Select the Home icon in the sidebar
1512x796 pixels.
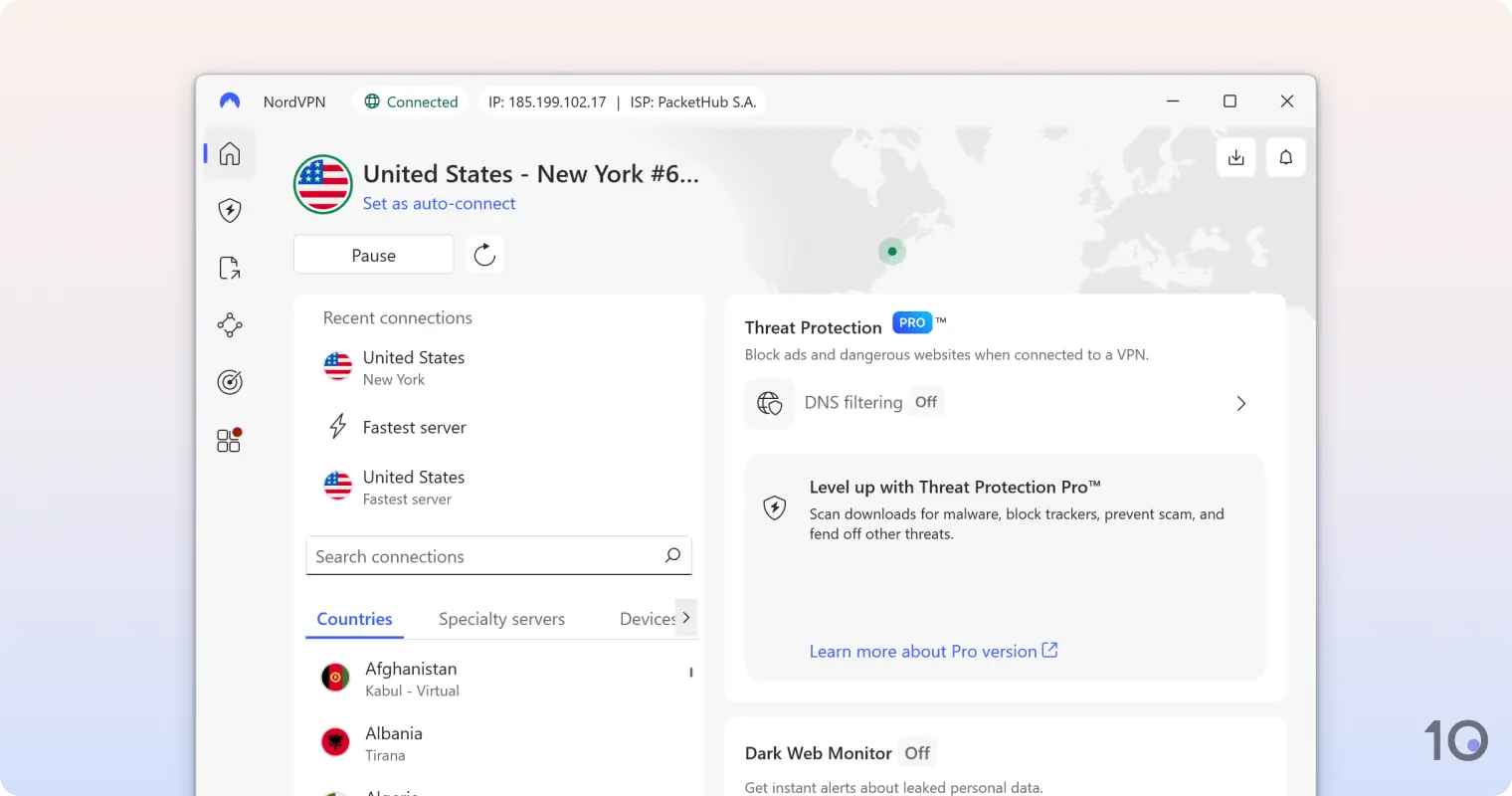click(229, 153)
